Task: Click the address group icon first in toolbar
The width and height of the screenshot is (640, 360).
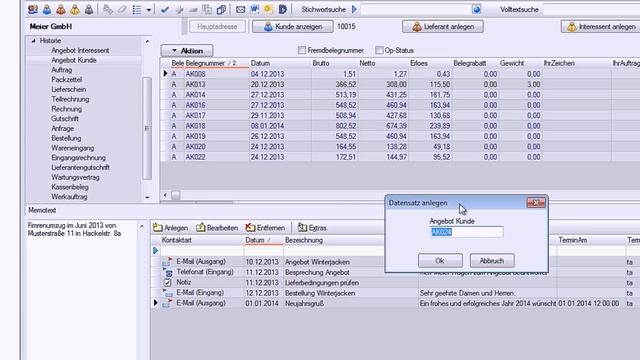Action: [33, 9]
